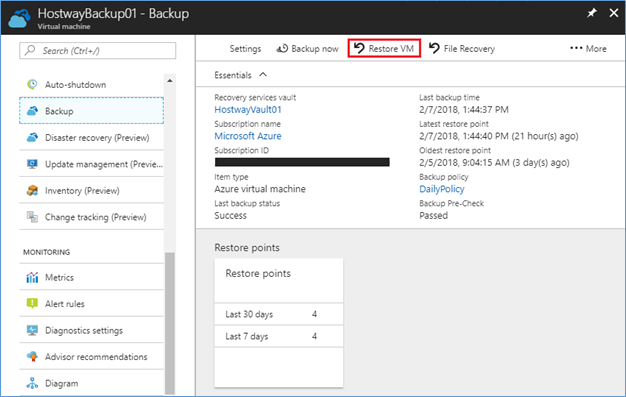Open Update management (Preview) item
Image resolution: width=626 pixels, height=397 pixels.
tap(91, 164)
